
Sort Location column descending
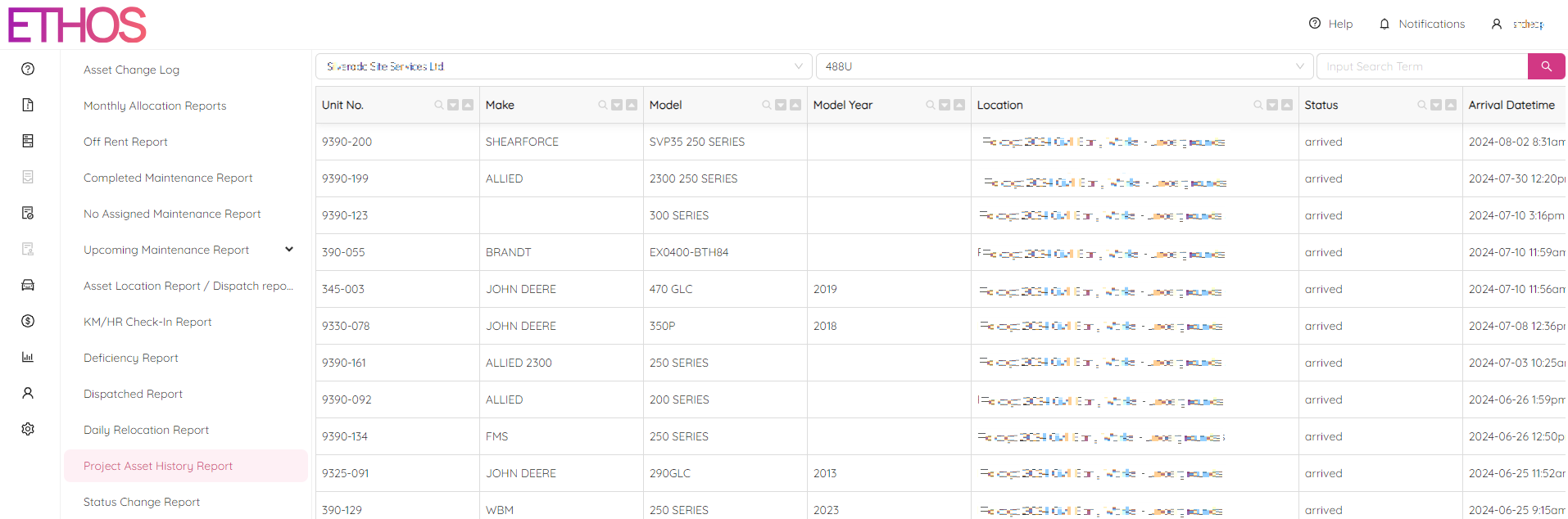[1272, 105]
